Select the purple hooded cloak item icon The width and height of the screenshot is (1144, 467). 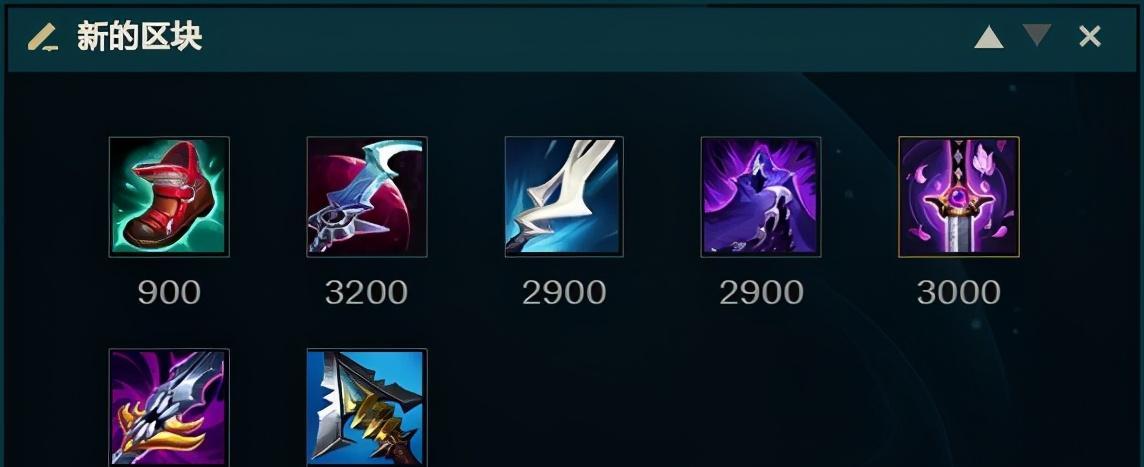click(761, 196)
